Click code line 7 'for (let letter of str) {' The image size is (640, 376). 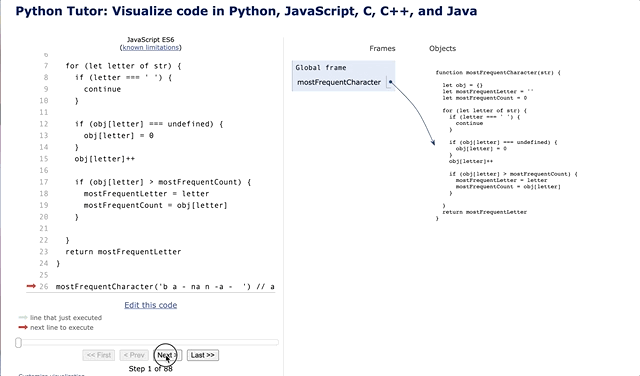pyautogui.click(x=123, y=66)
